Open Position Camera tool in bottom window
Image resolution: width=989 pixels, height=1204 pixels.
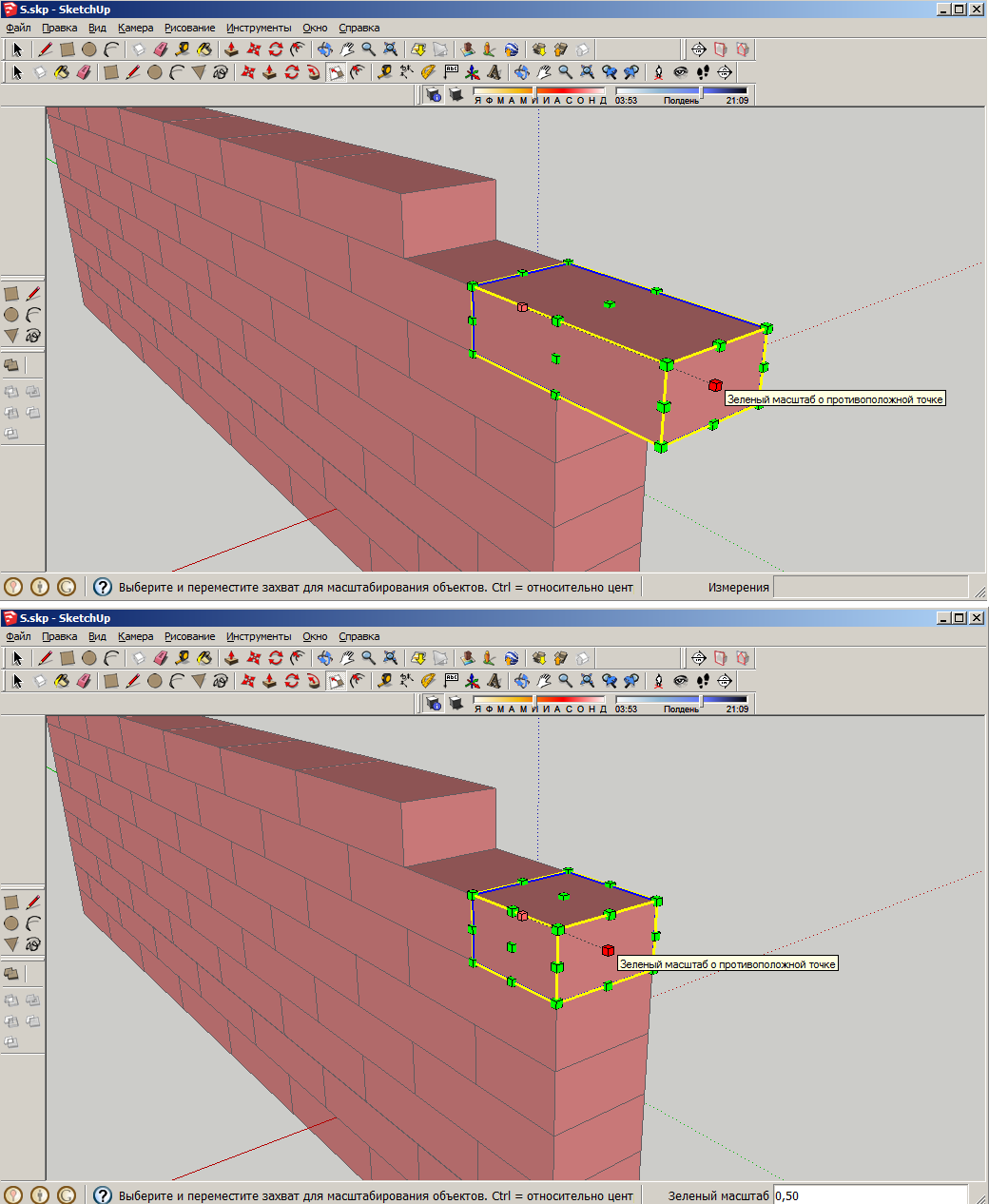pos(658,681)
